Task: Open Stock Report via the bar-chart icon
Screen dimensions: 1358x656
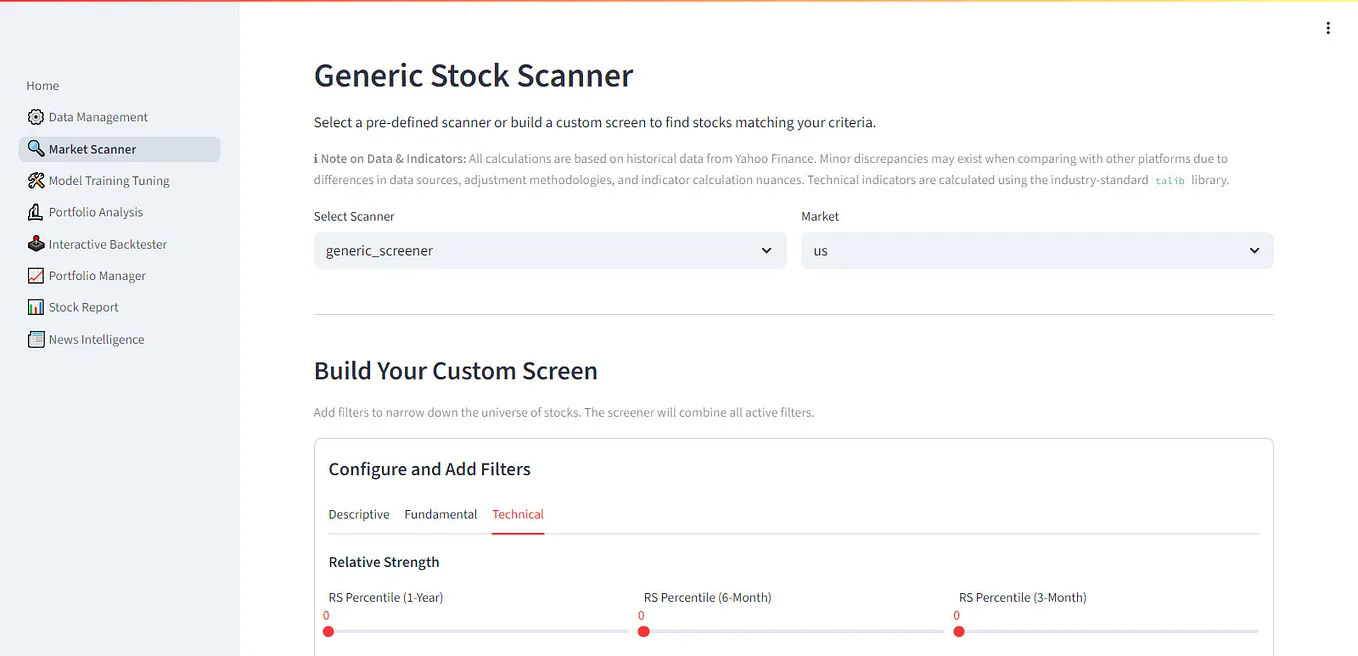Action: (36, 307)
